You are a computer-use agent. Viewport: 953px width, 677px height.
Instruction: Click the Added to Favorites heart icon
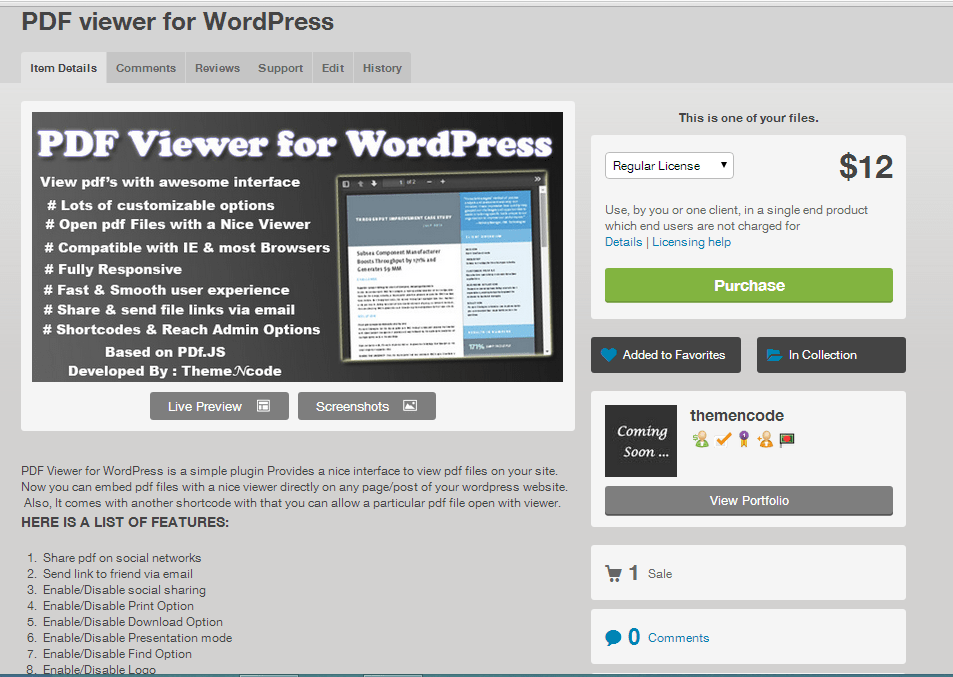pyautogui.click(x=608, y=355)
